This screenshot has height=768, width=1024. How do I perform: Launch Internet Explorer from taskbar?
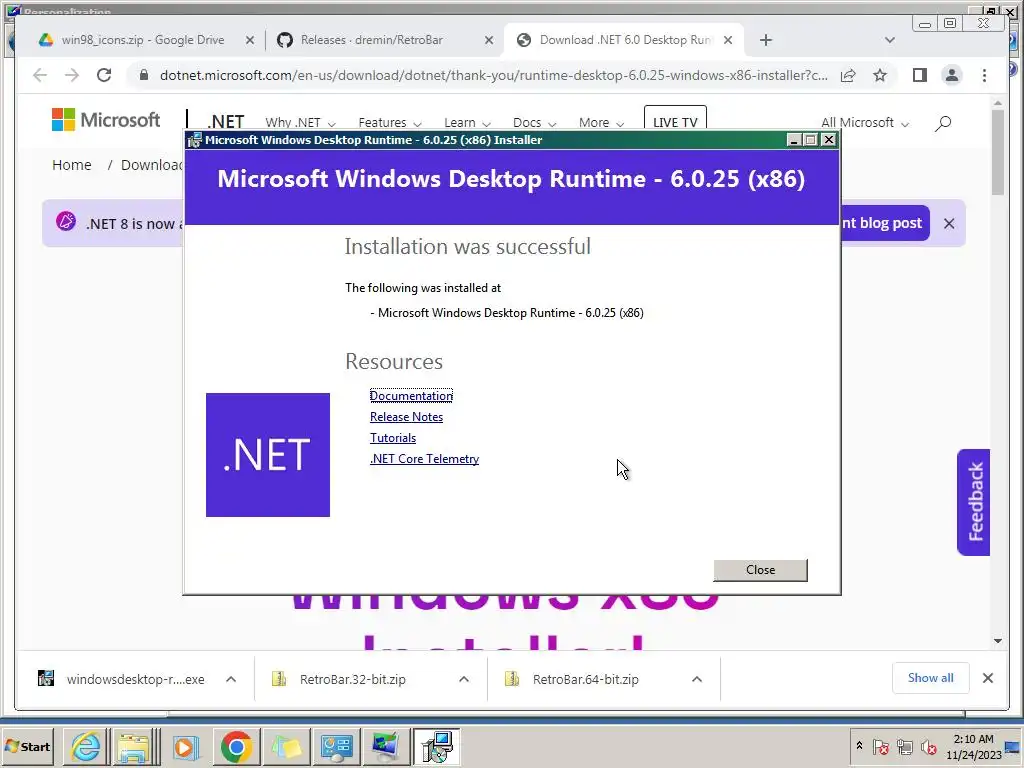click(86, 746)
